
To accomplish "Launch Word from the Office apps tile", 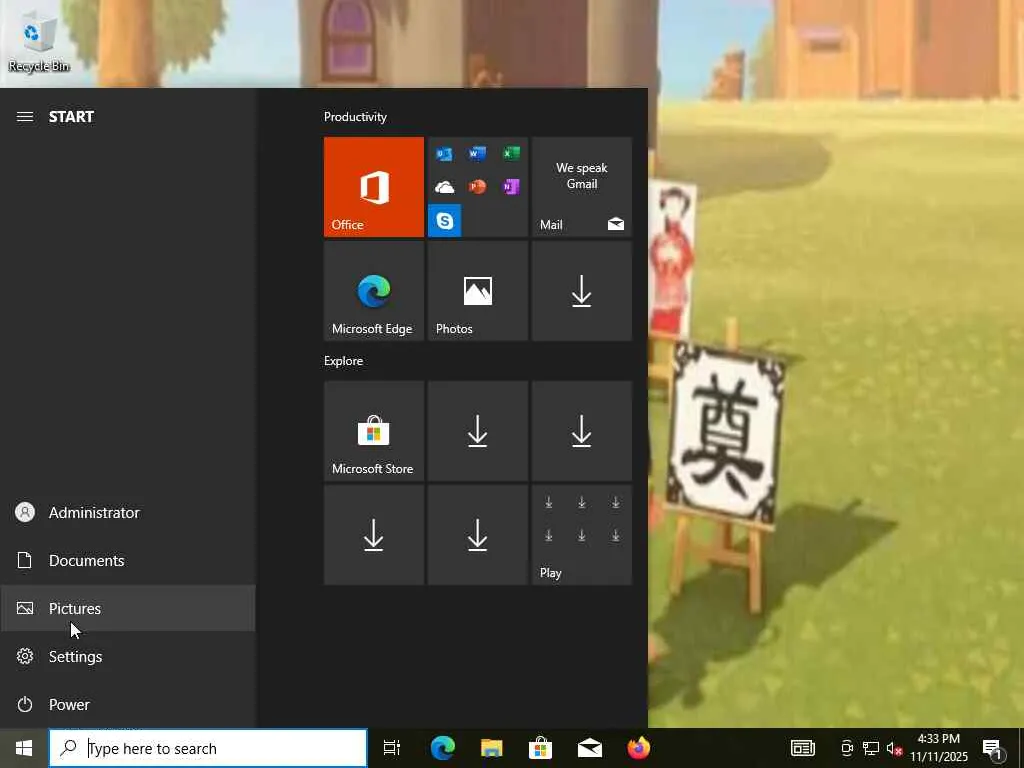I will 477,154.
